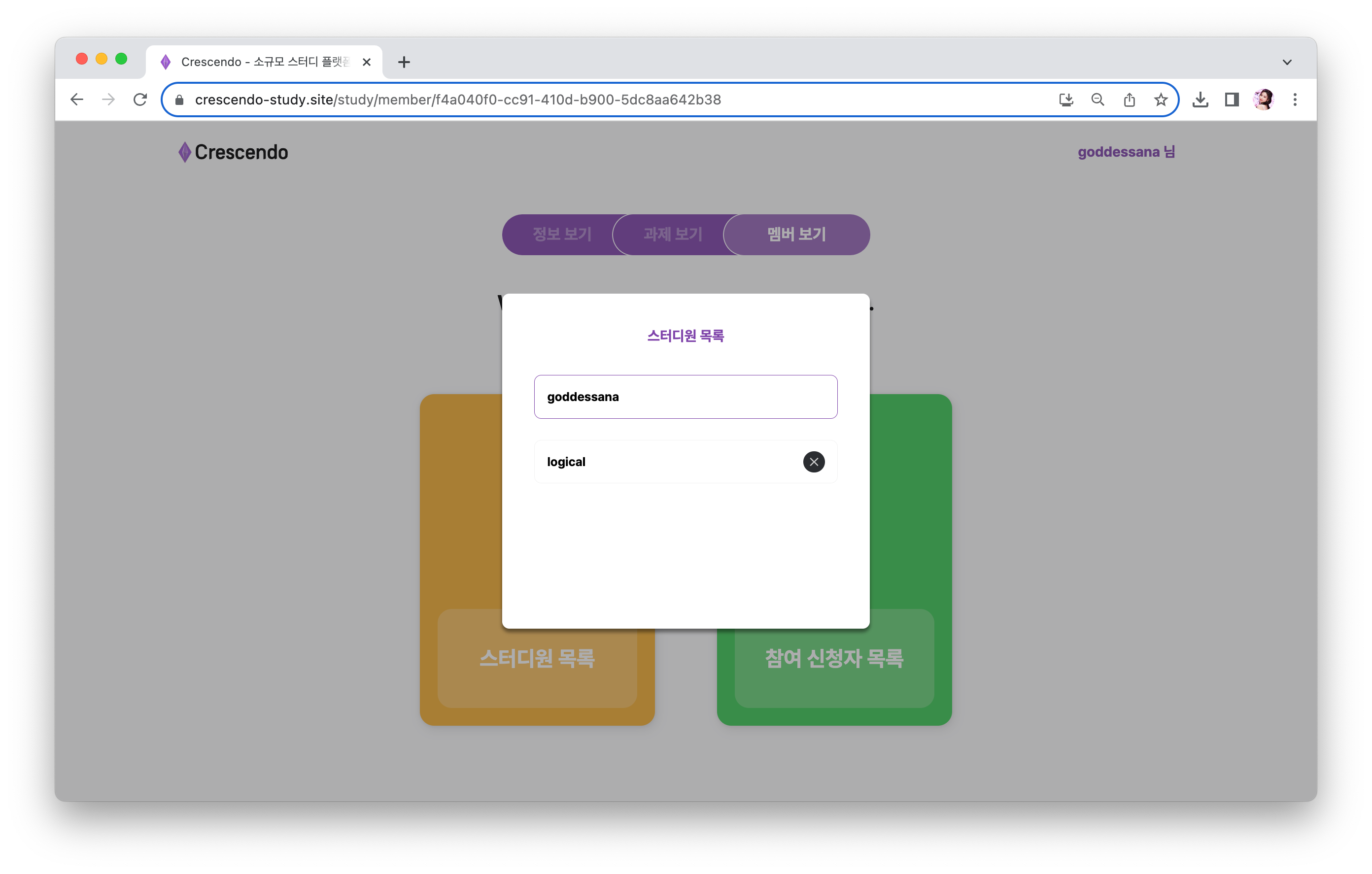Expand the tab search chevron
The width and height of the screenshot is (1372, 874).
1287,62
